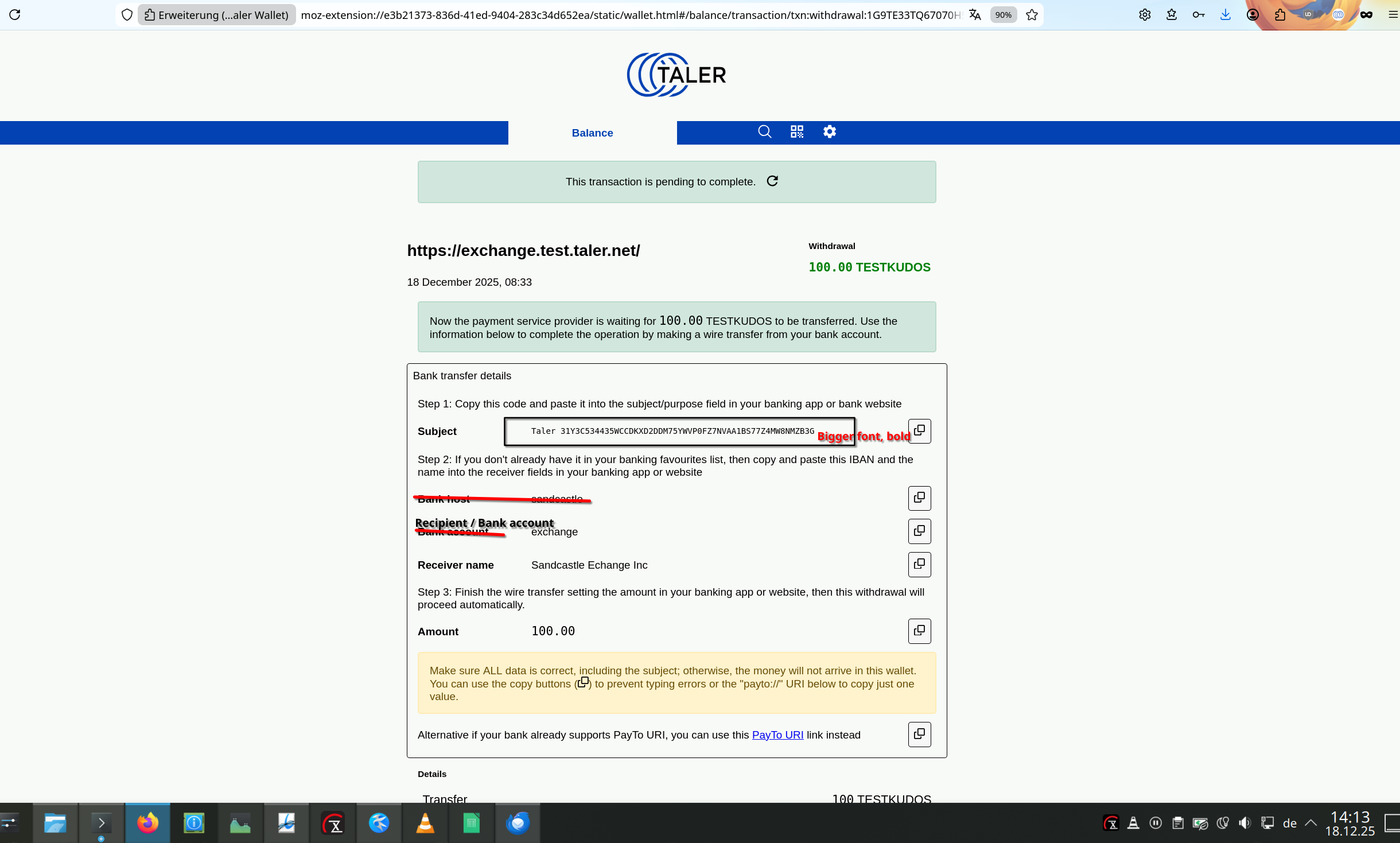Screen dimensions: 1400x843
Task: Bookmark this page with star icon
Action: [1032, 15]
